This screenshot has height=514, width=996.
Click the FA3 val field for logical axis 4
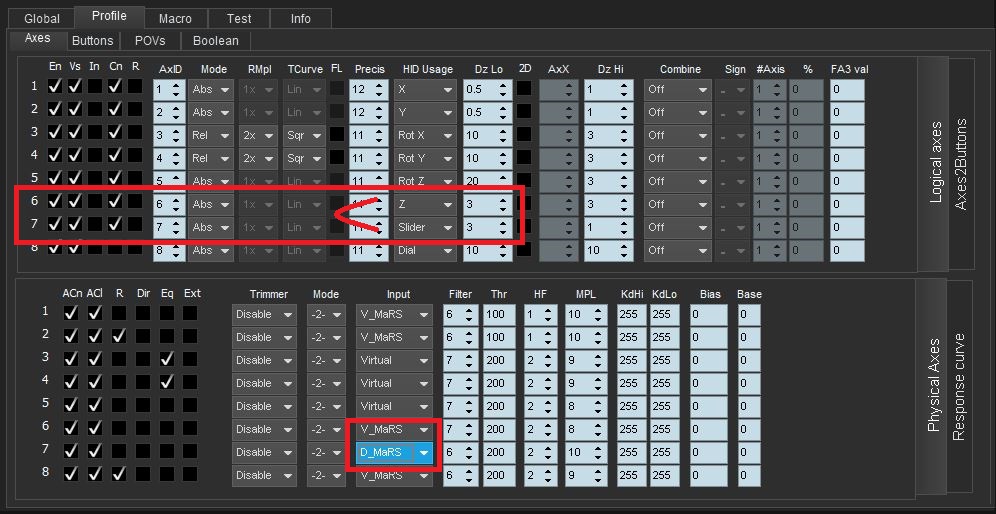(846, 158)
